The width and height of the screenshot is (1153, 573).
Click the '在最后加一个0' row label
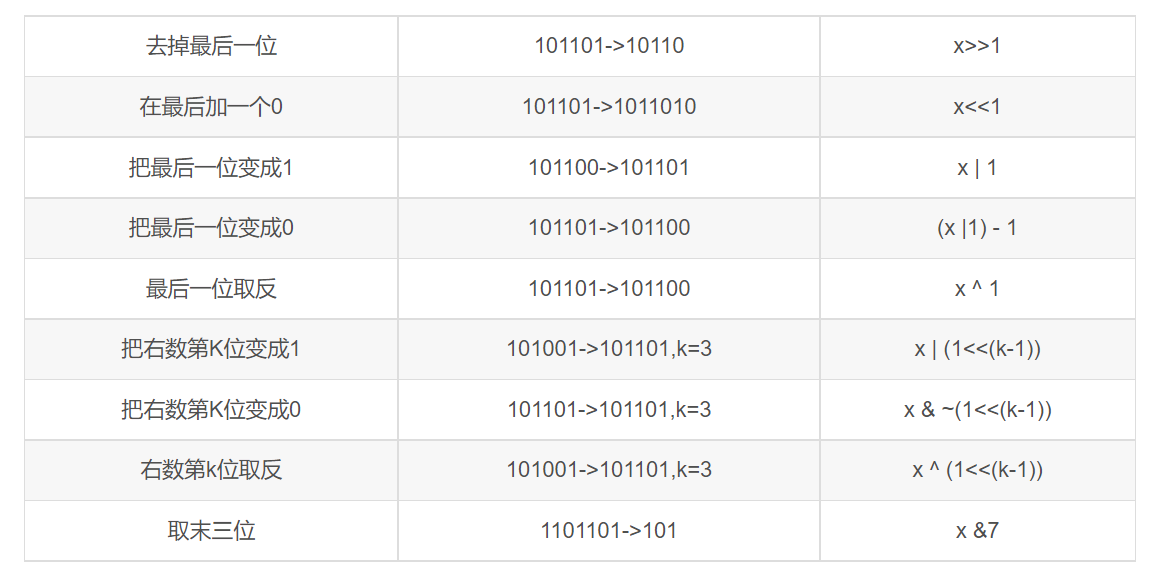click(x=211, y=107)
